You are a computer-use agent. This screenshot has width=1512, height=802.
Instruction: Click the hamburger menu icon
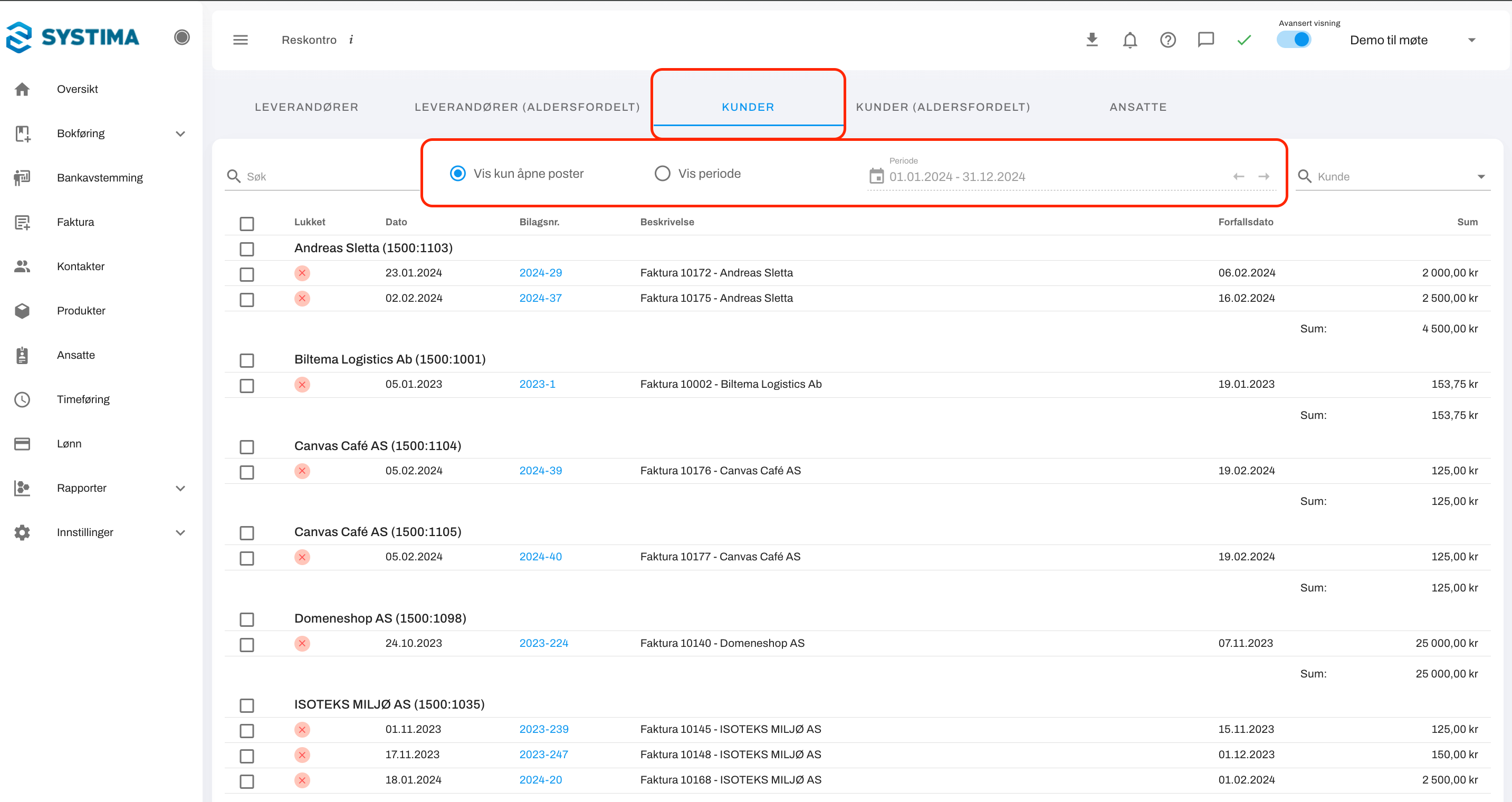pyautogui.click(x=240, y=40)
